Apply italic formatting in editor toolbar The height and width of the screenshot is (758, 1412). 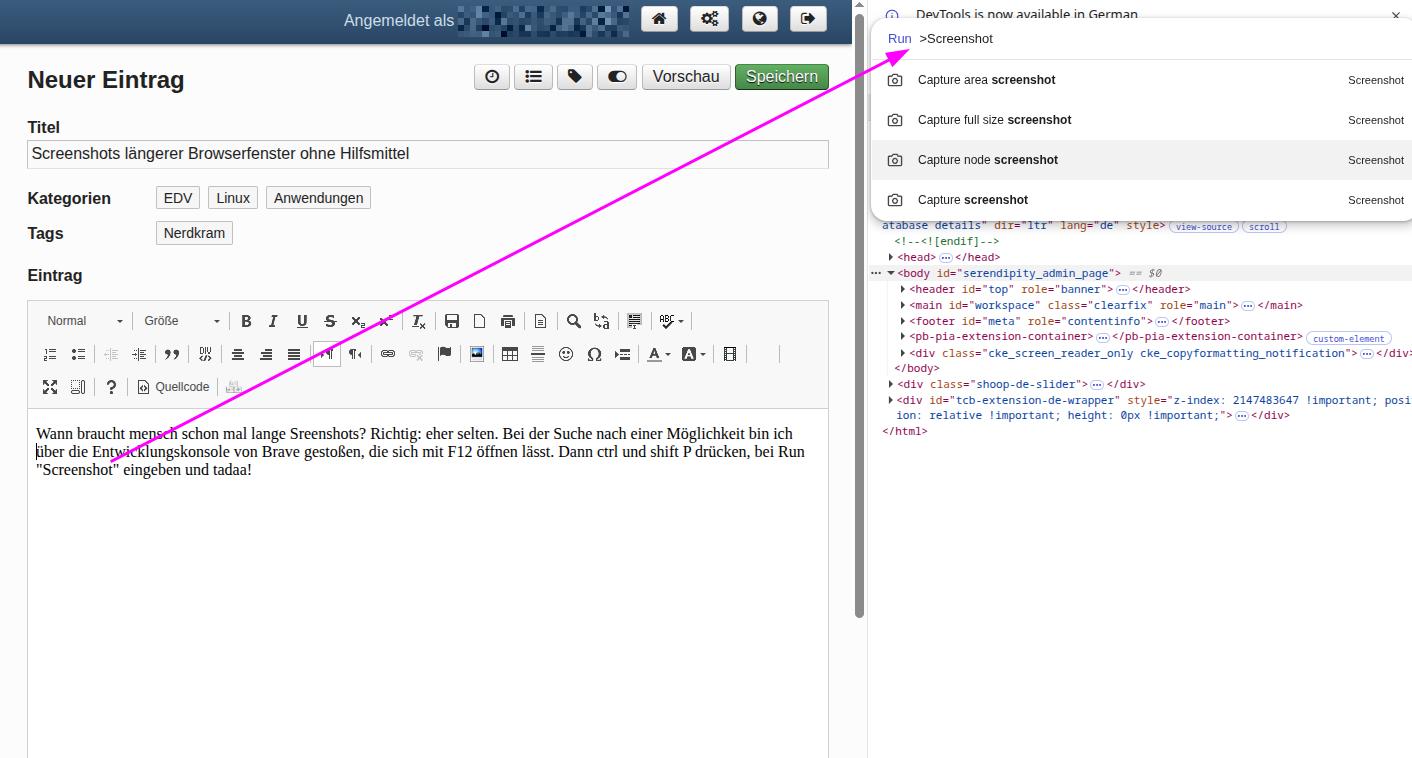pos(273,321)
